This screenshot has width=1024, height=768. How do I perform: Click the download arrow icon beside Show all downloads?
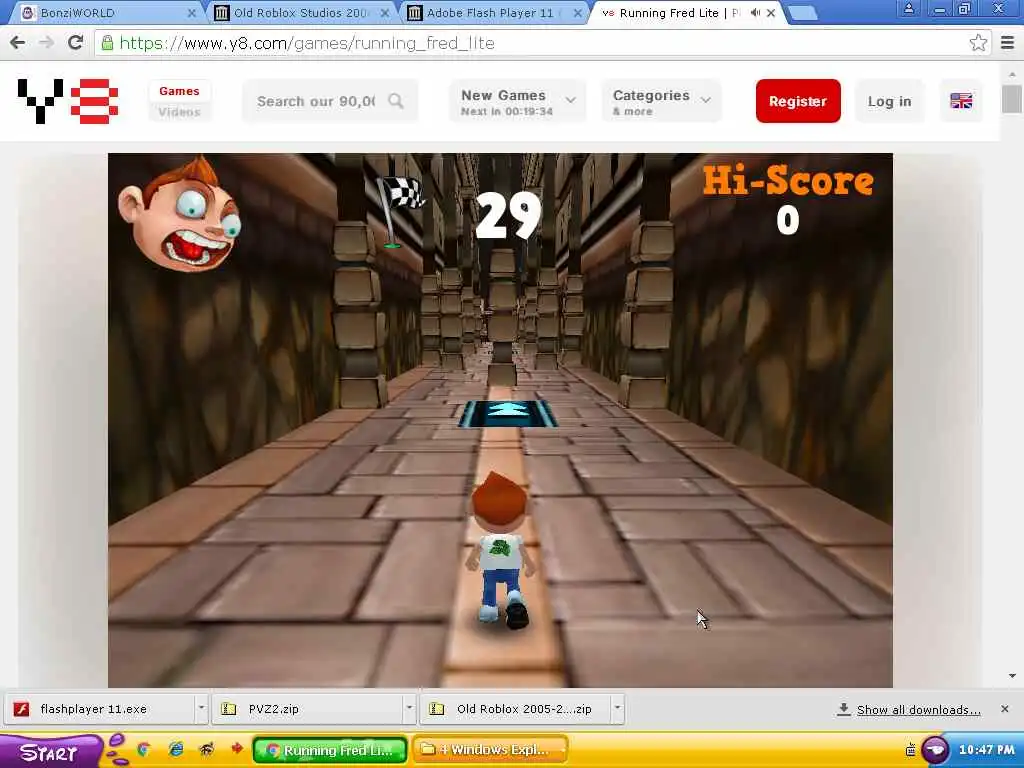[x=844, y=709]
